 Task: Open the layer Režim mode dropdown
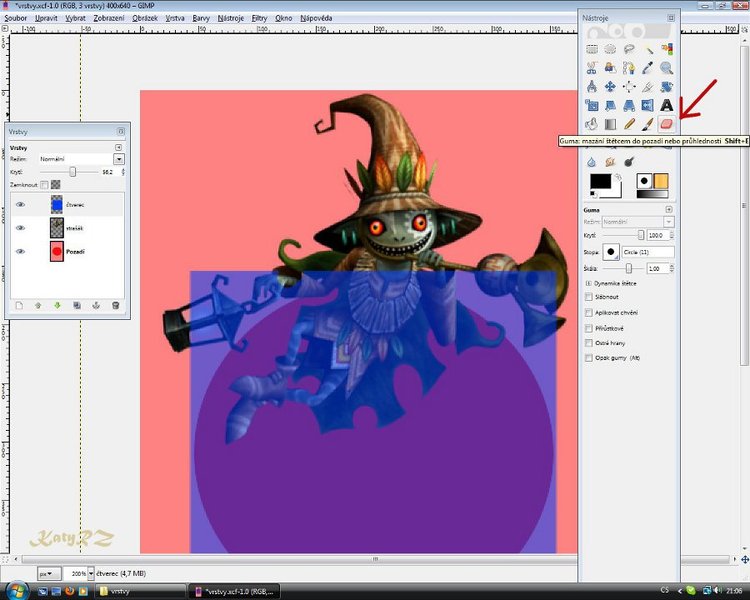pos(119,159)
